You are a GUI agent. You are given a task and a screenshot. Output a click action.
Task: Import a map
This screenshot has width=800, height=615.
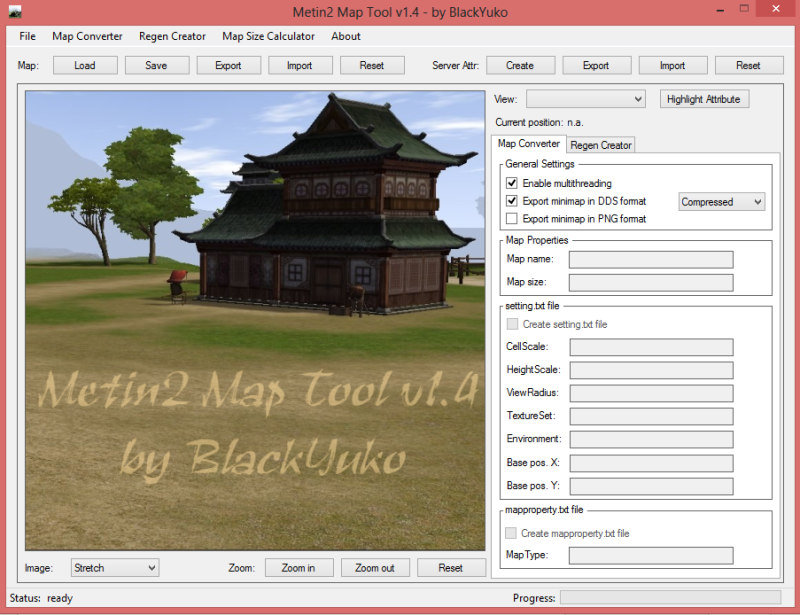(300, 65)
